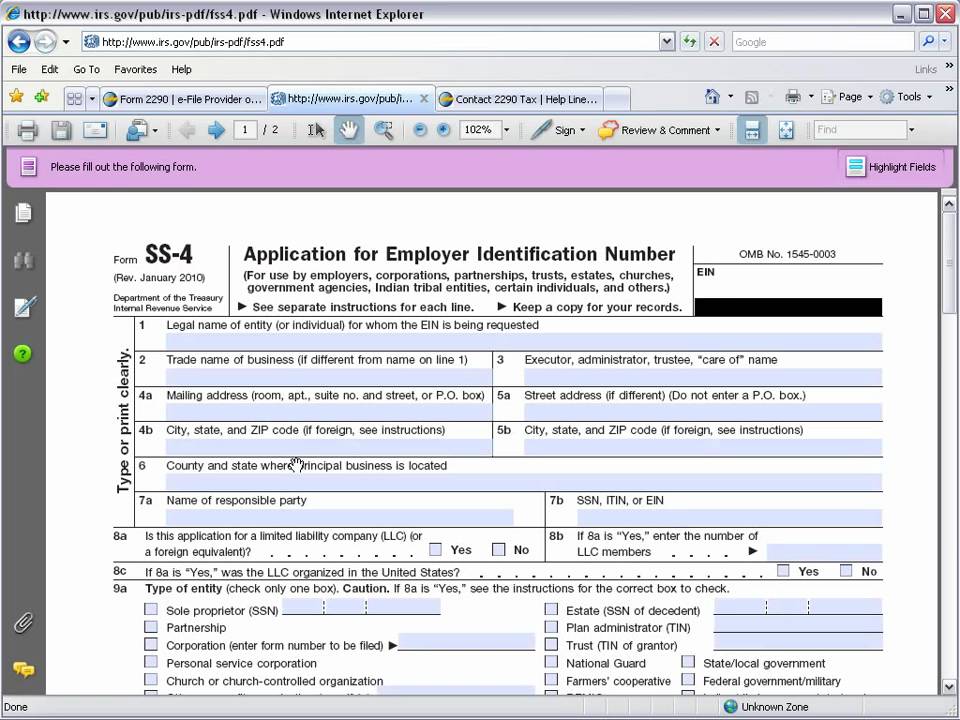Open the Favorites menu
960x720 pixels.
coord(135,69)
